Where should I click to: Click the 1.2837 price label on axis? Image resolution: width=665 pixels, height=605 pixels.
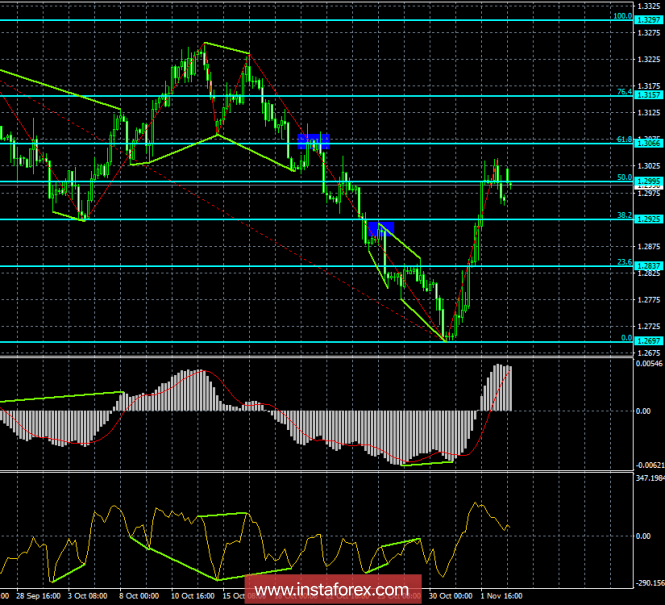(x=646, y=266)
